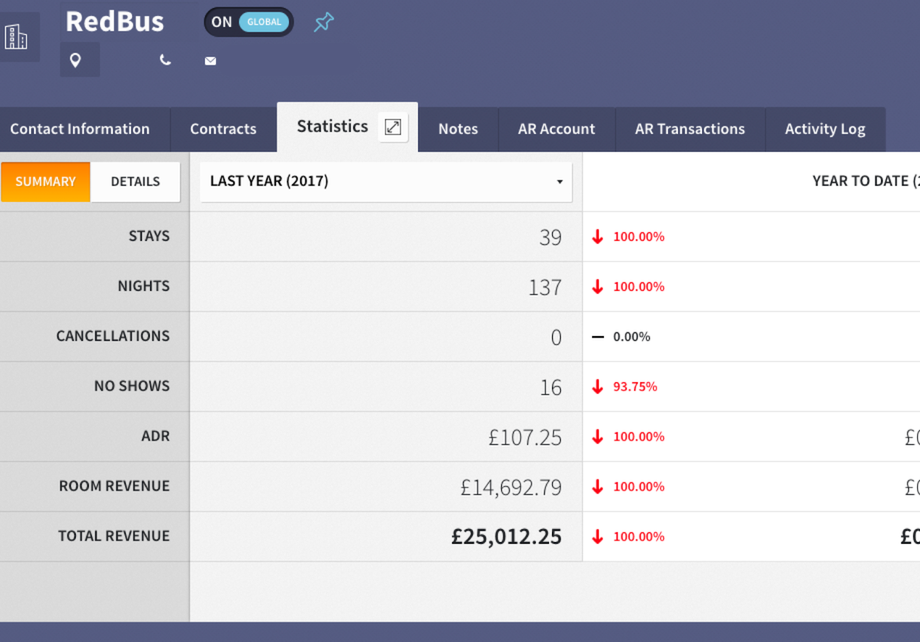Switch to the AR Account tab
This screenshot has width=920, height=642.
click(x=556, y=129)
